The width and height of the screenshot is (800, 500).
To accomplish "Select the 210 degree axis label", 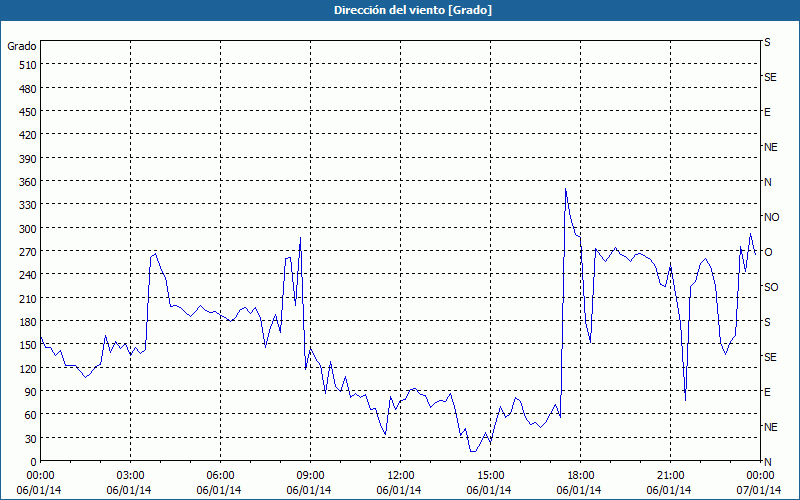I will [28, 298].
